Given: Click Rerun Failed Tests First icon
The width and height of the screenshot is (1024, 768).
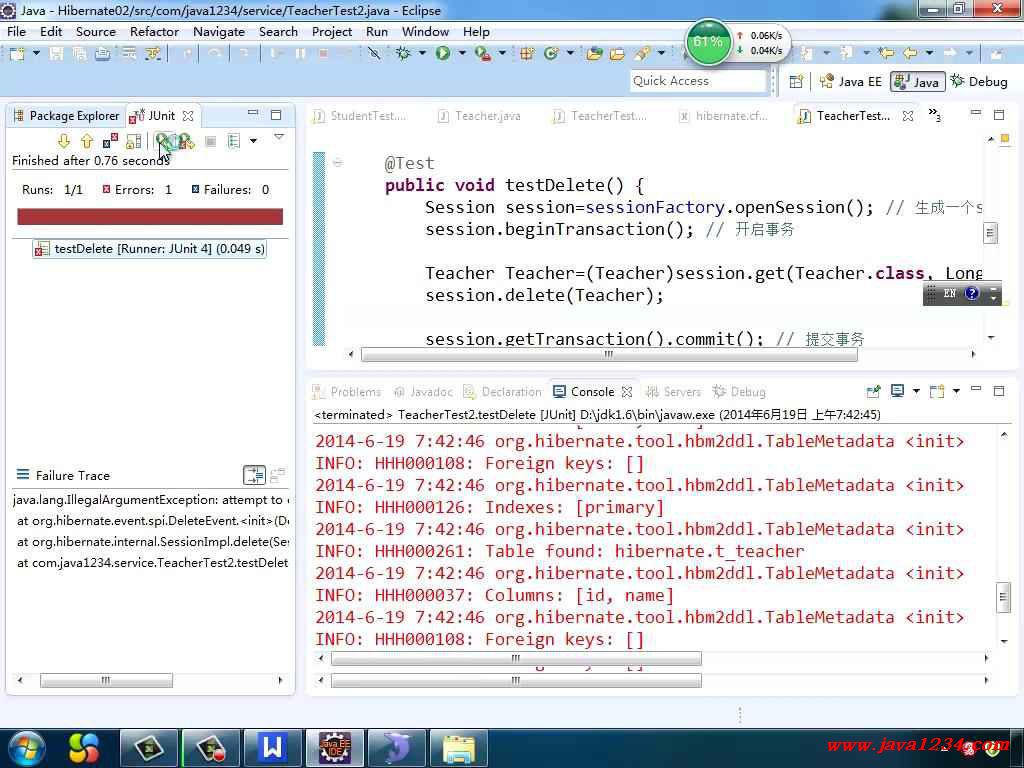Looking at the screenshot, I should pyautogui.click(x=186, y=140).
